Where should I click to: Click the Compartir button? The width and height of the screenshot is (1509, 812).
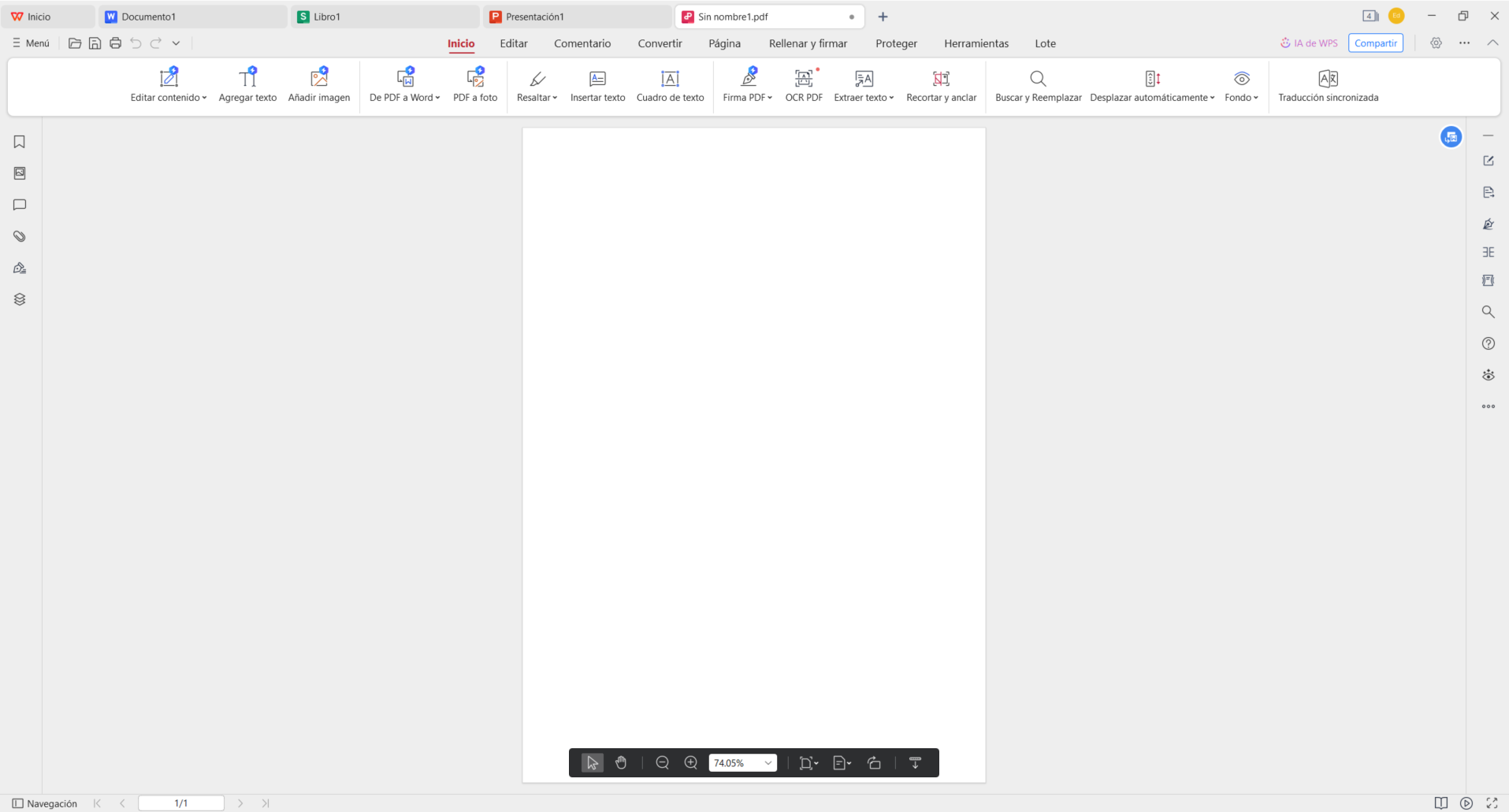(1375, 43)
